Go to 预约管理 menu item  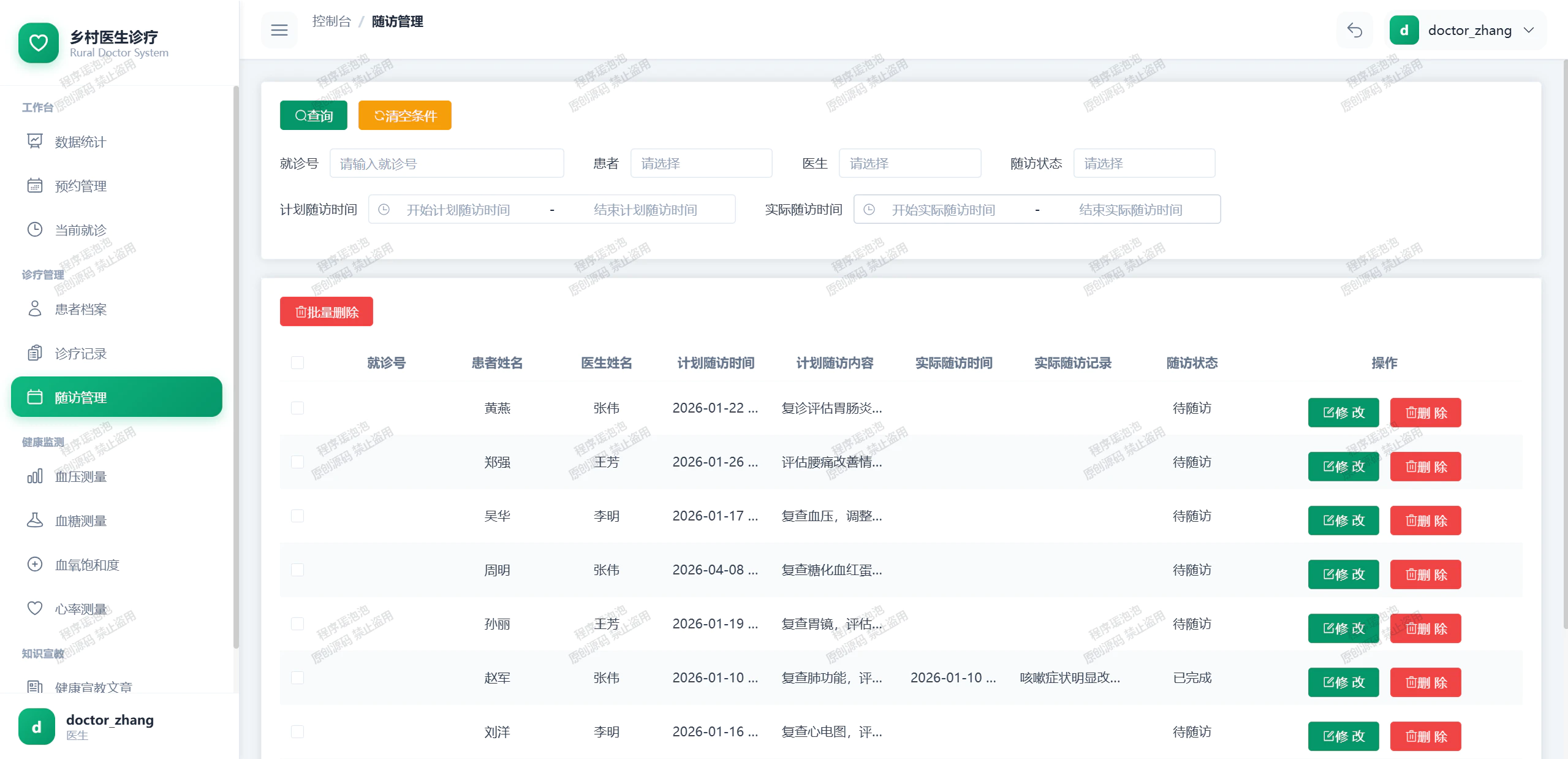116,186
